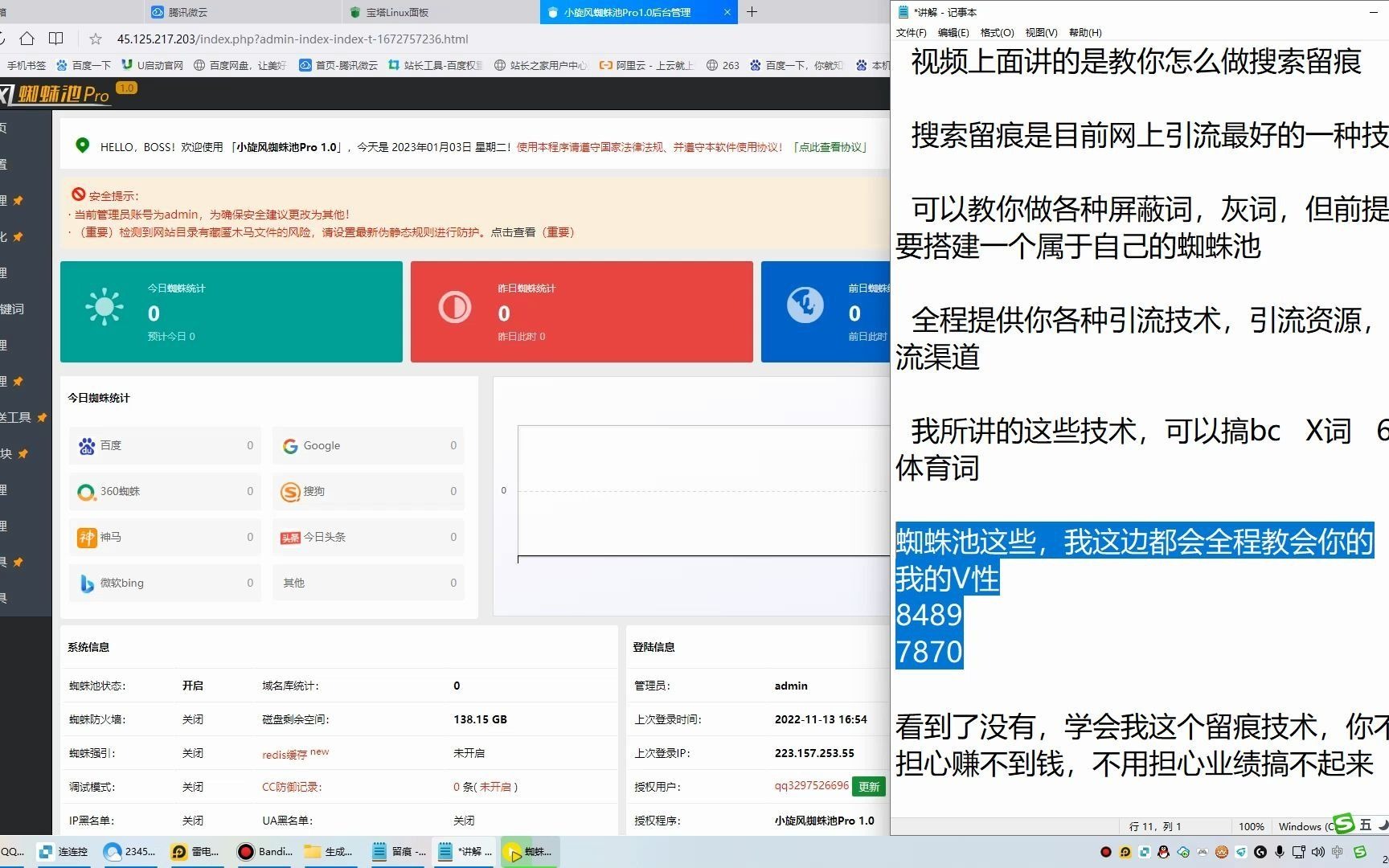Screen dimensions: 1389x868
Task: Open Notepad 格式(O) menu
Action: coord(997,33)
